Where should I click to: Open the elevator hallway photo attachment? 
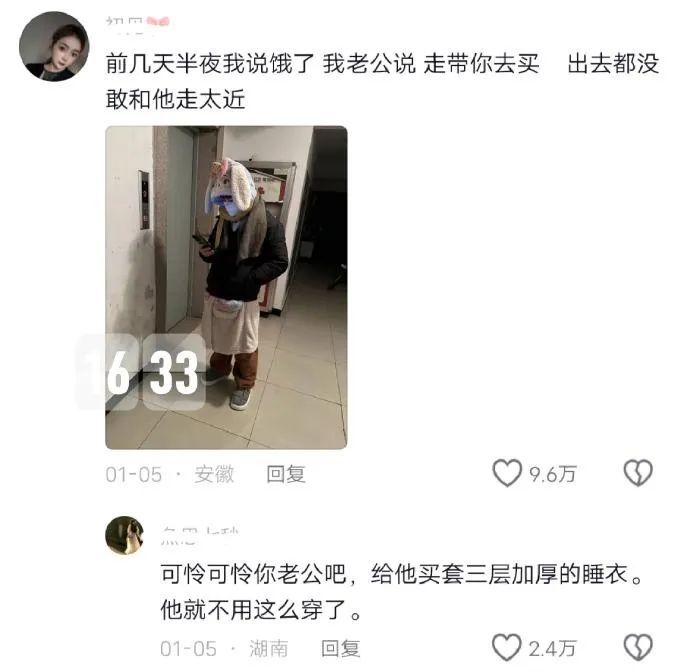point(226,287)
